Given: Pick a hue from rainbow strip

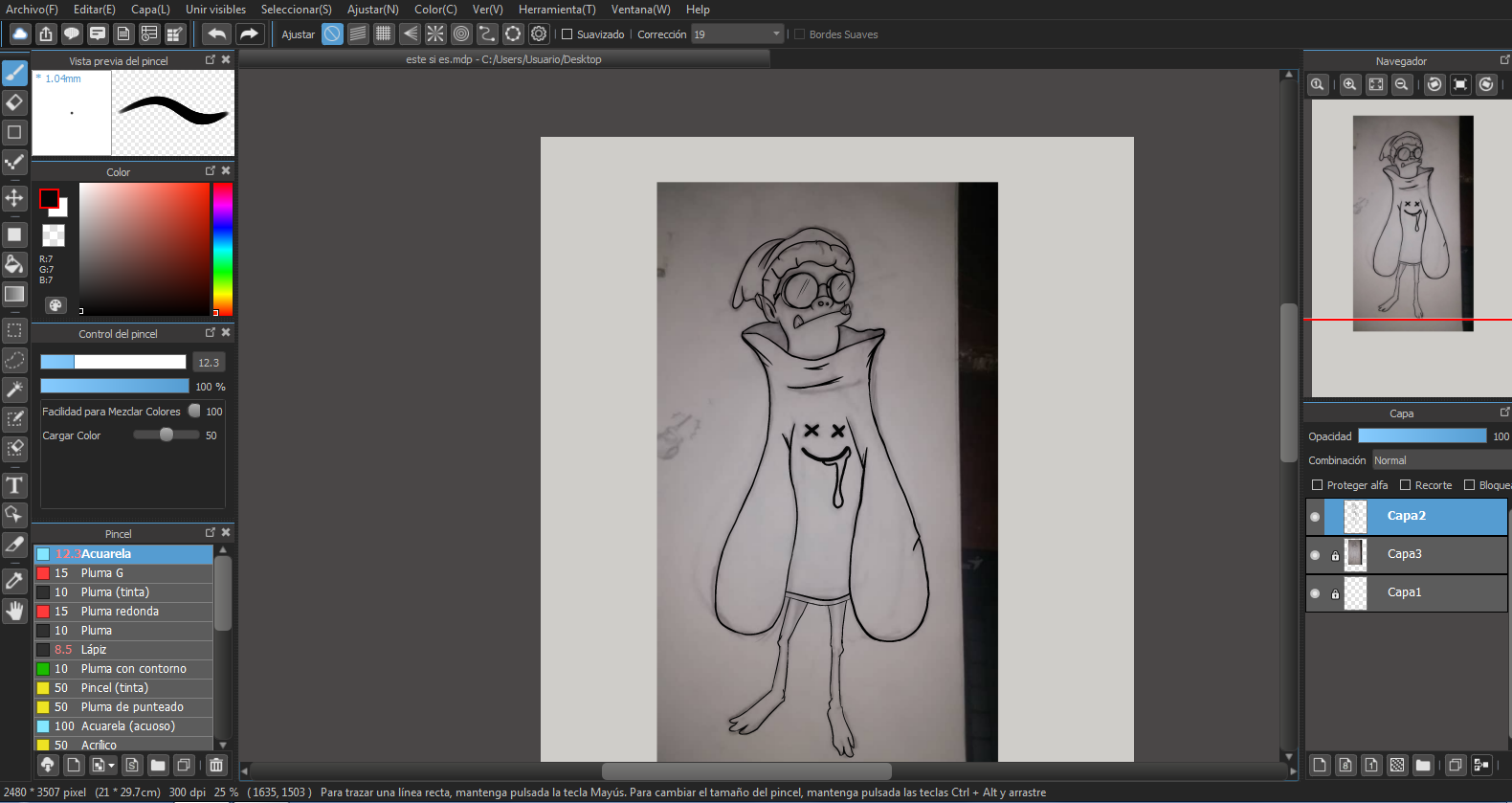Looking at the screenshot, I should click(x=223, y=249).
